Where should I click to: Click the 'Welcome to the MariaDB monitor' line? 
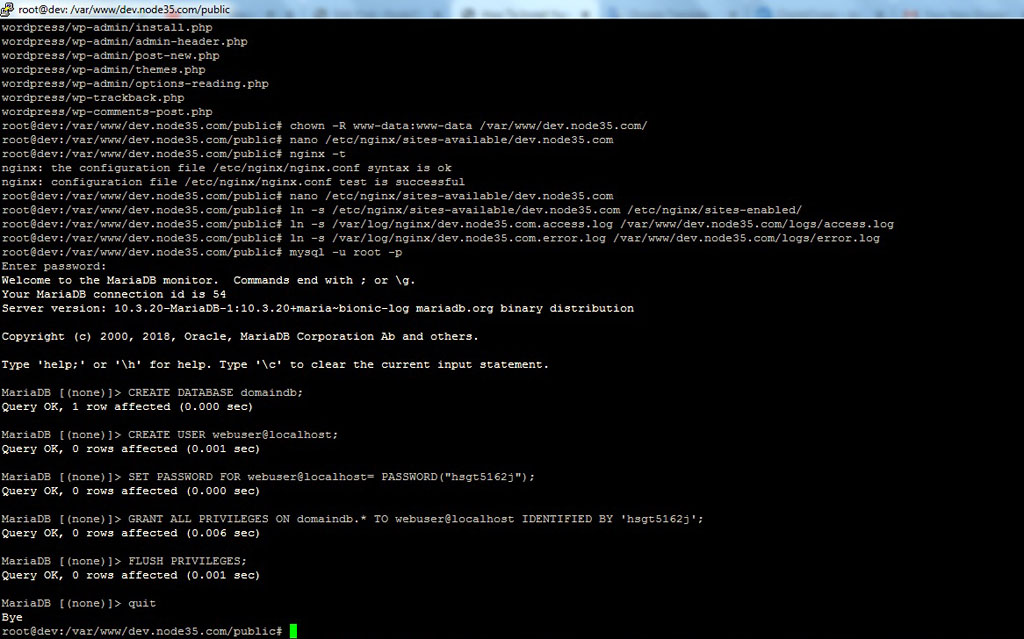[208, 280]
